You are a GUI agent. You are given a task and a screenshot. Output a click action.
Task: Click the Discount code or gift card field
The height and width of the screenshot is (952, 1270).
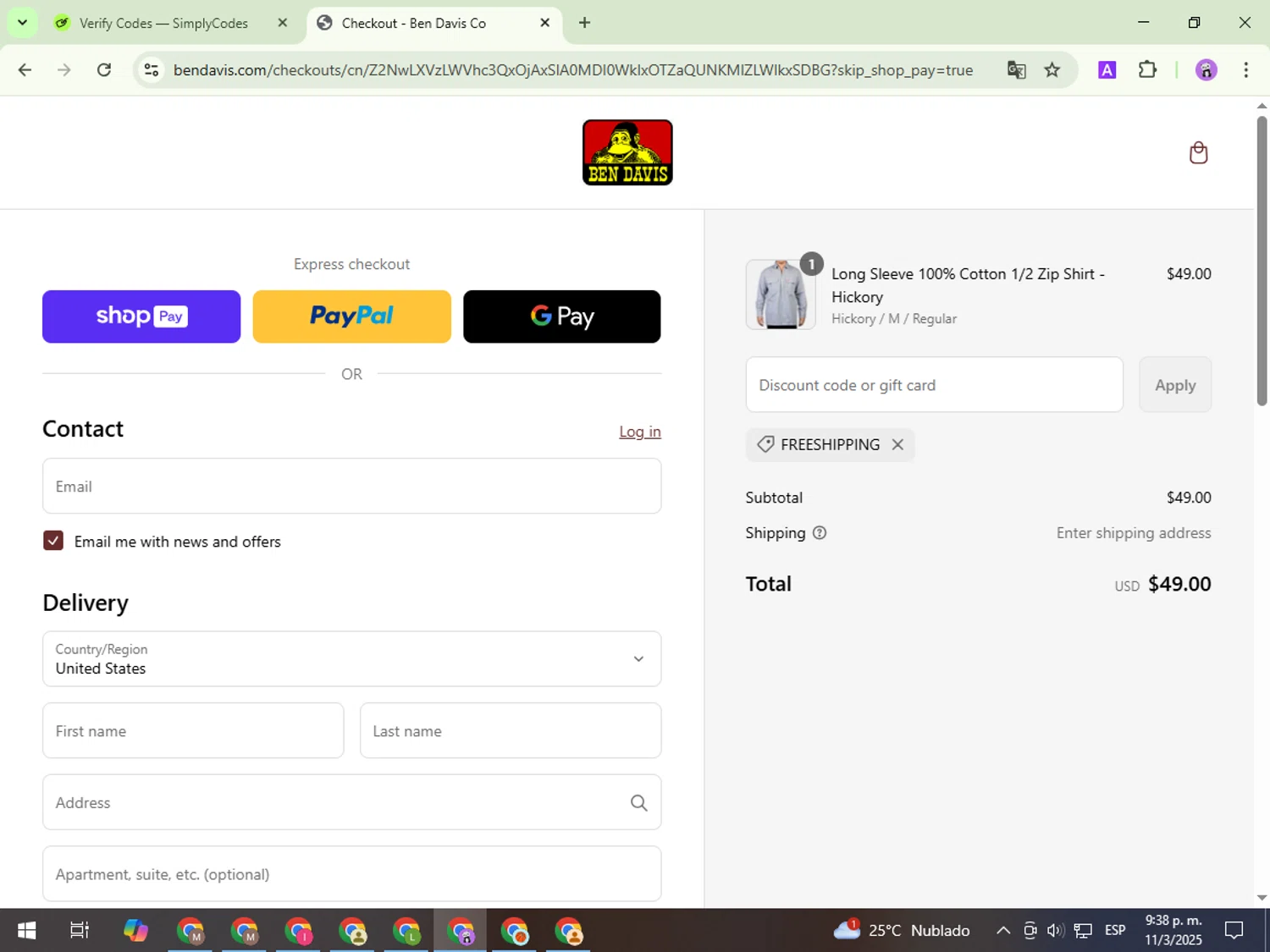[935, 385]
